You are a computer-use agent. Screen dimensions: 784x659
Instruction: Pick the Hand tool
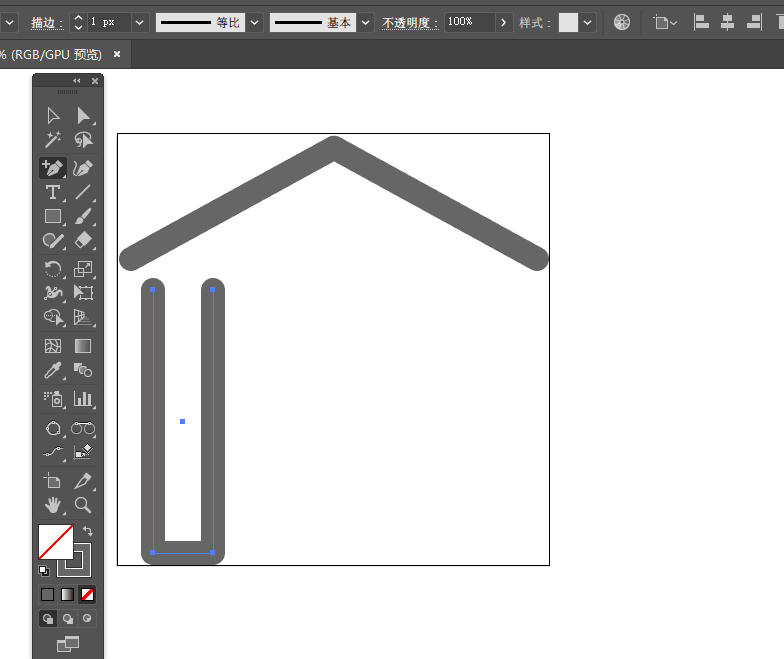[53, 506]
